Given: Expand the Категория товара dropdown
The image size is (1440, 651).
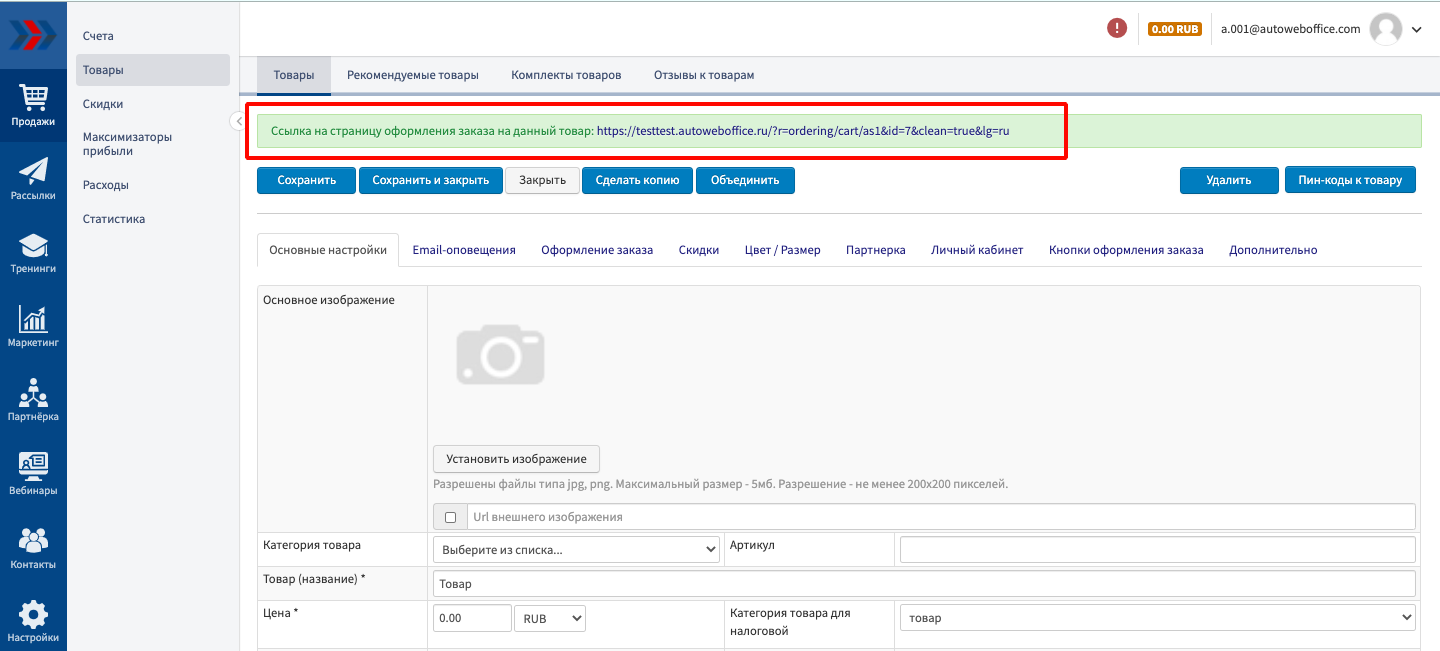Looking at the screenshot, I should pyautogui.click(x=576, y=549).
